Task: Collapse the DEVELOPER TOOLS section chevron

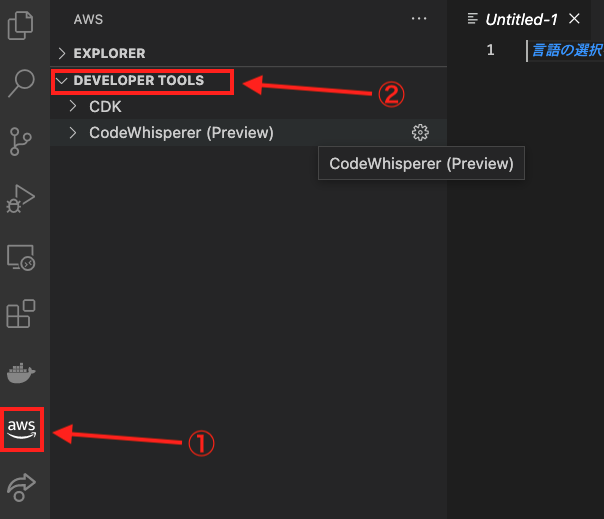Action: pos(62,81)
